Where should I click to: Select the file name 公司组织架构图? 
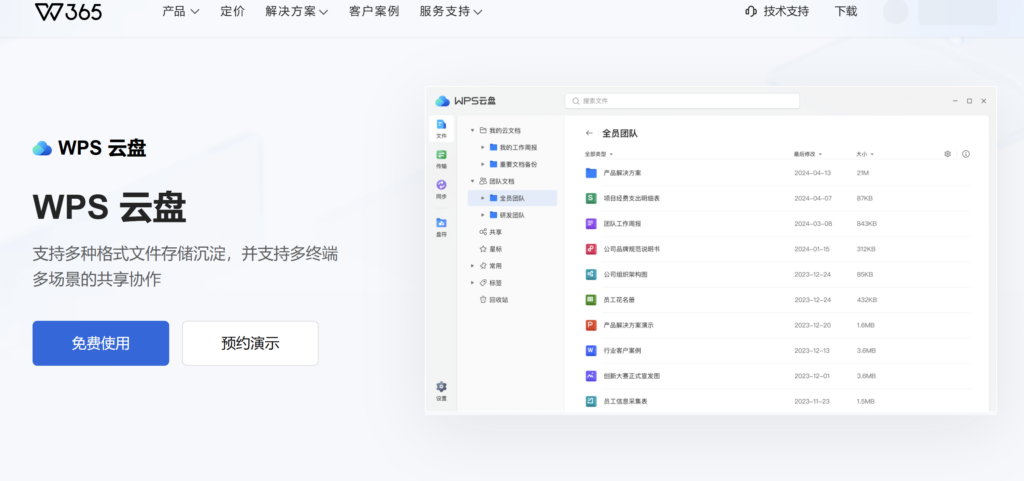click(x=626, y=274)
